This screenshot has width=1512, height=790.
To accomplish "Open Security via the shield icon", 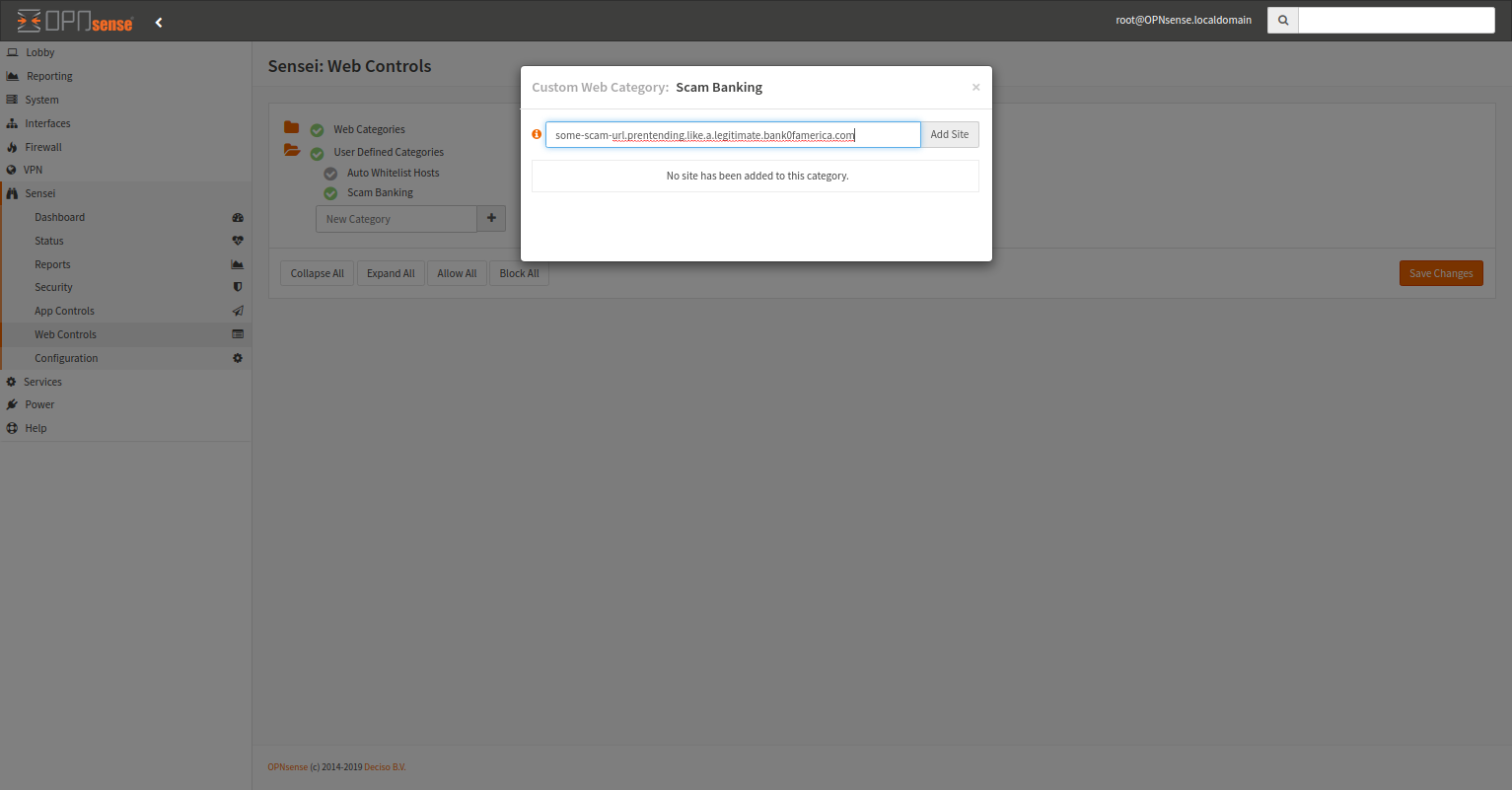I will click(237, 287).
